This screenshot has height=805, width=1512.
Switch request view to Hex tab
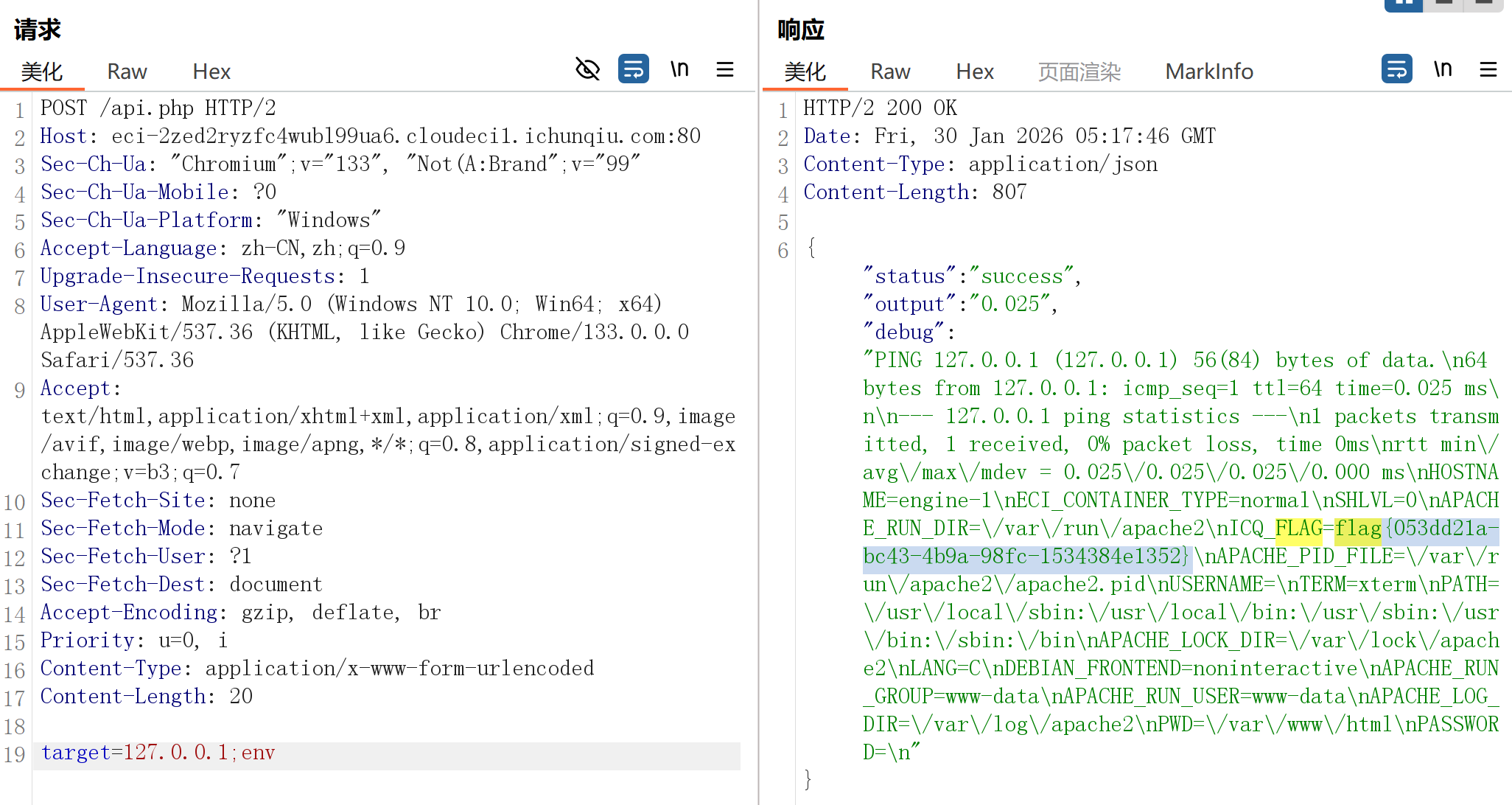pyautogui.click(x=211, y=72)
